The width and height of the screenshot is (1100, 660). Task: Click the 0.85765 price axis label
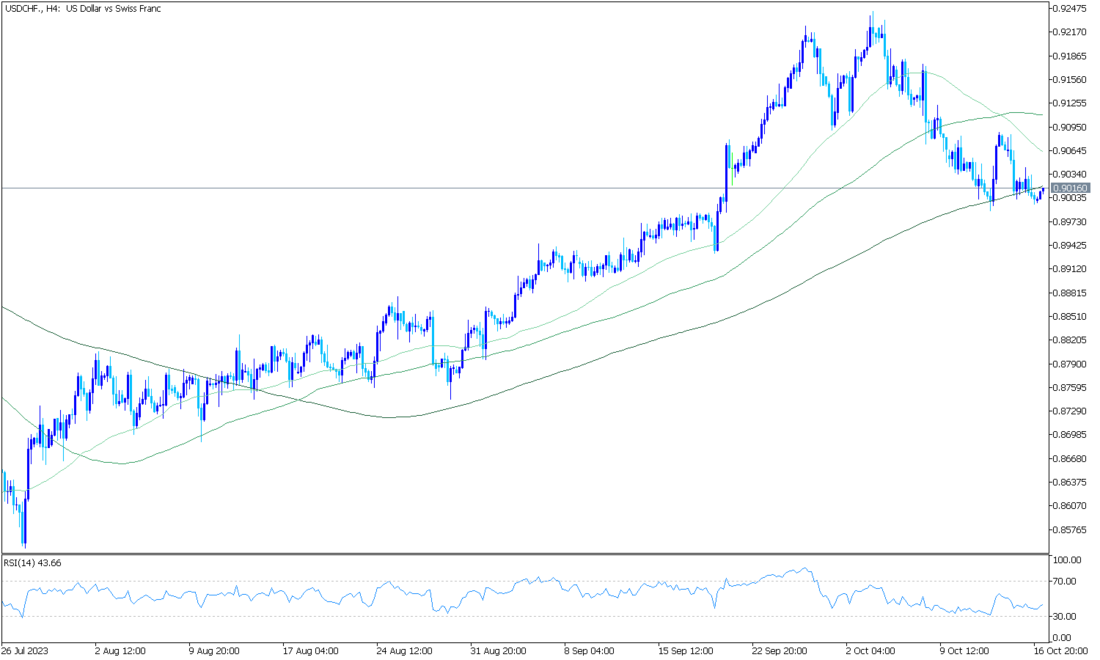1070,530
